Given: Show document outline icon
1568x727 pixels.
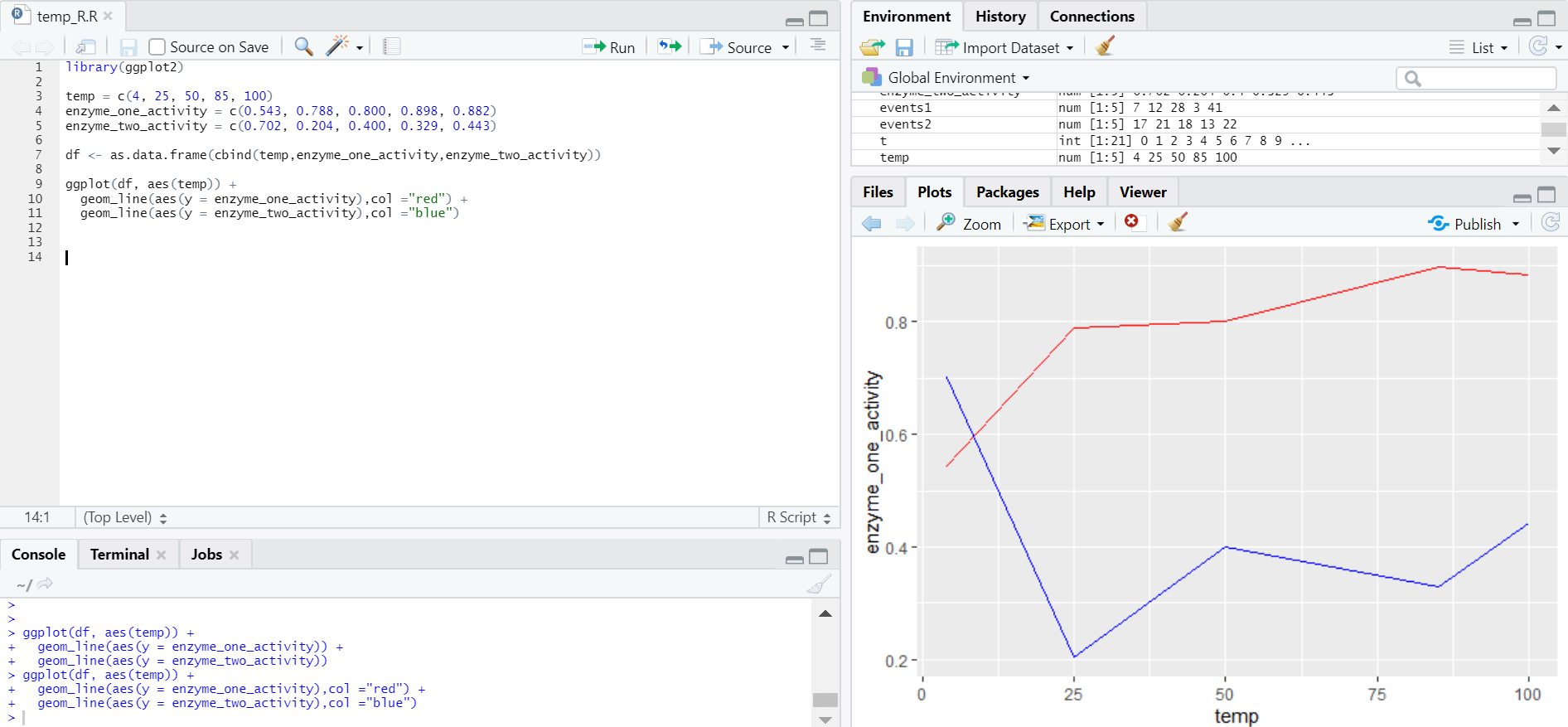Looking at the screenshot, I should pos(818,46).
